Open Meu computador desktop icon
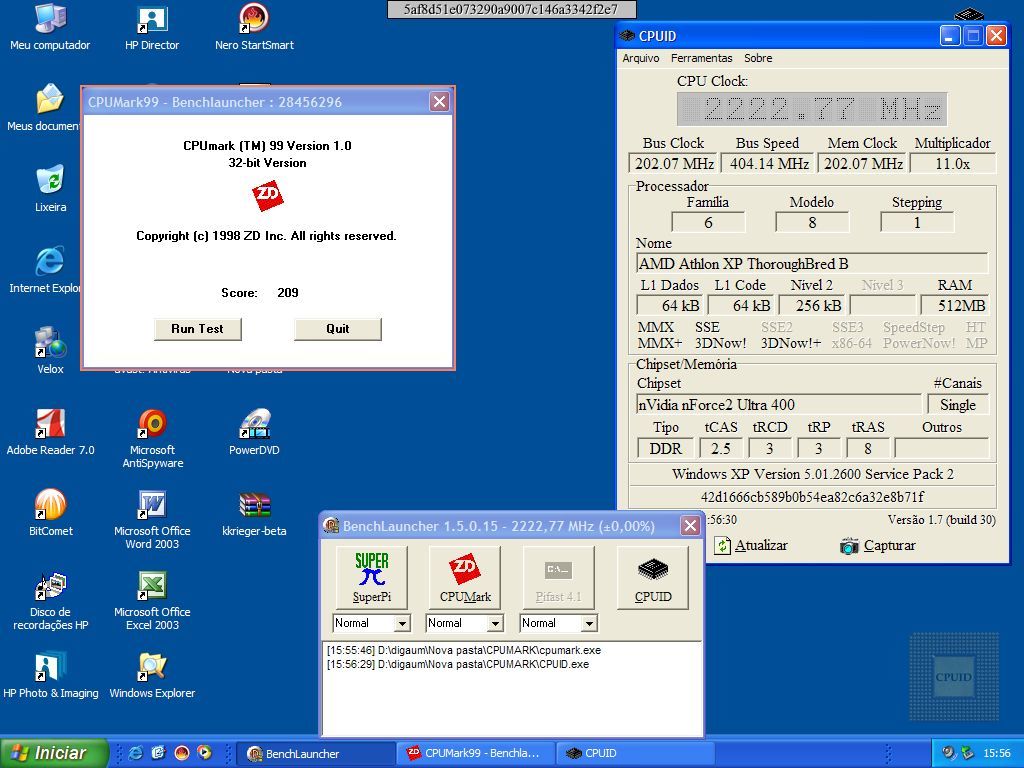The height and width of the screenshot is (768, 1024). point(50,27)
